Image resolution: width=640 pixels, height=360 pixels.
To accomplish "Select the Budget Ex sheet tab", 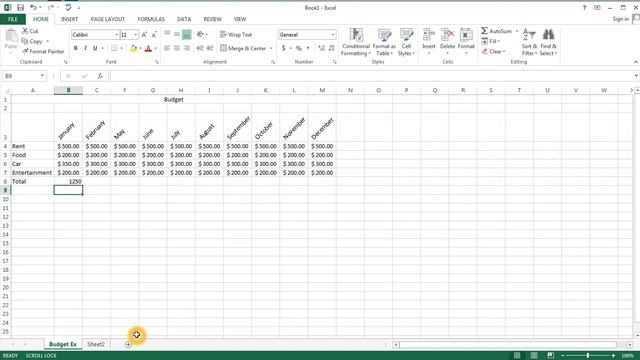I will (62, 344).
